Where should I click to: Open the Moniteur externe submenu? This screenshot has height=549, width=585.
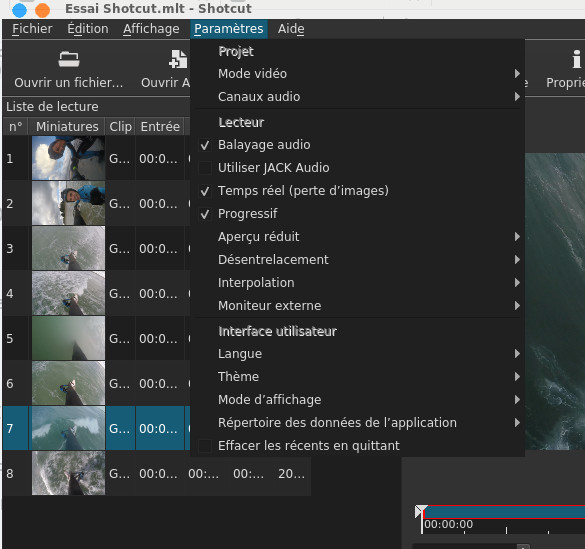coord(357,306)
